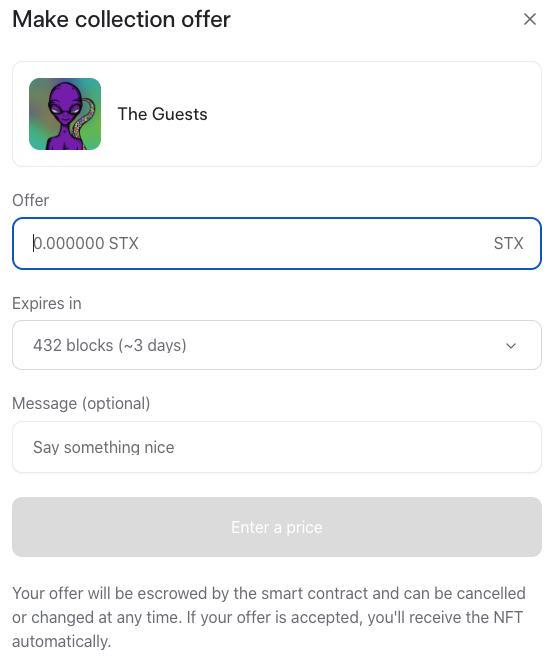Click the Expires in label

tap(47, 303)
